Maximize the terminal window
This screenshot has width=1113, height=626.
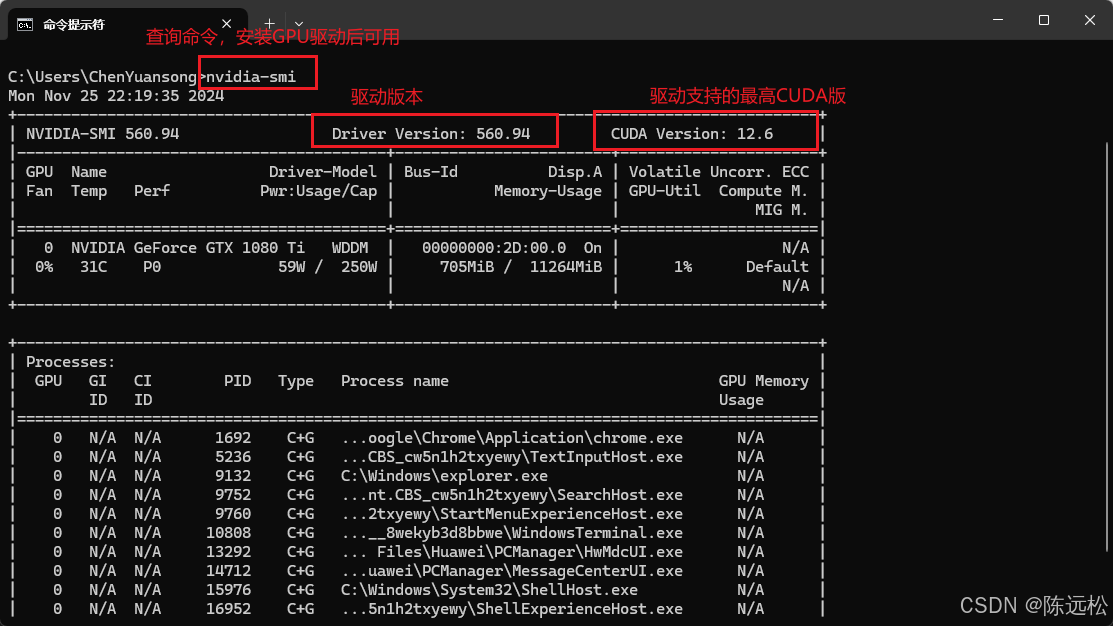1043,20
